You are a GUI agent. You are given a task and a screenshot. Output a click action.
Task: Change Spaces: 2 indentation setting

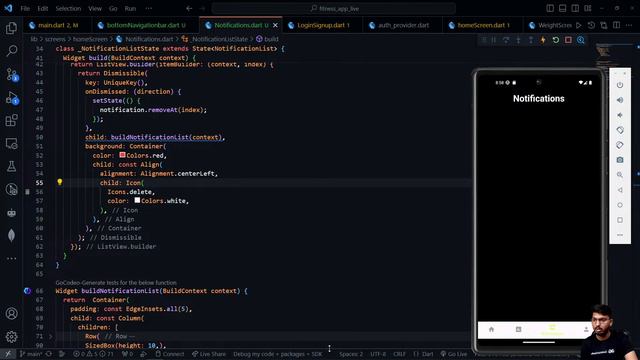[351, 354]
